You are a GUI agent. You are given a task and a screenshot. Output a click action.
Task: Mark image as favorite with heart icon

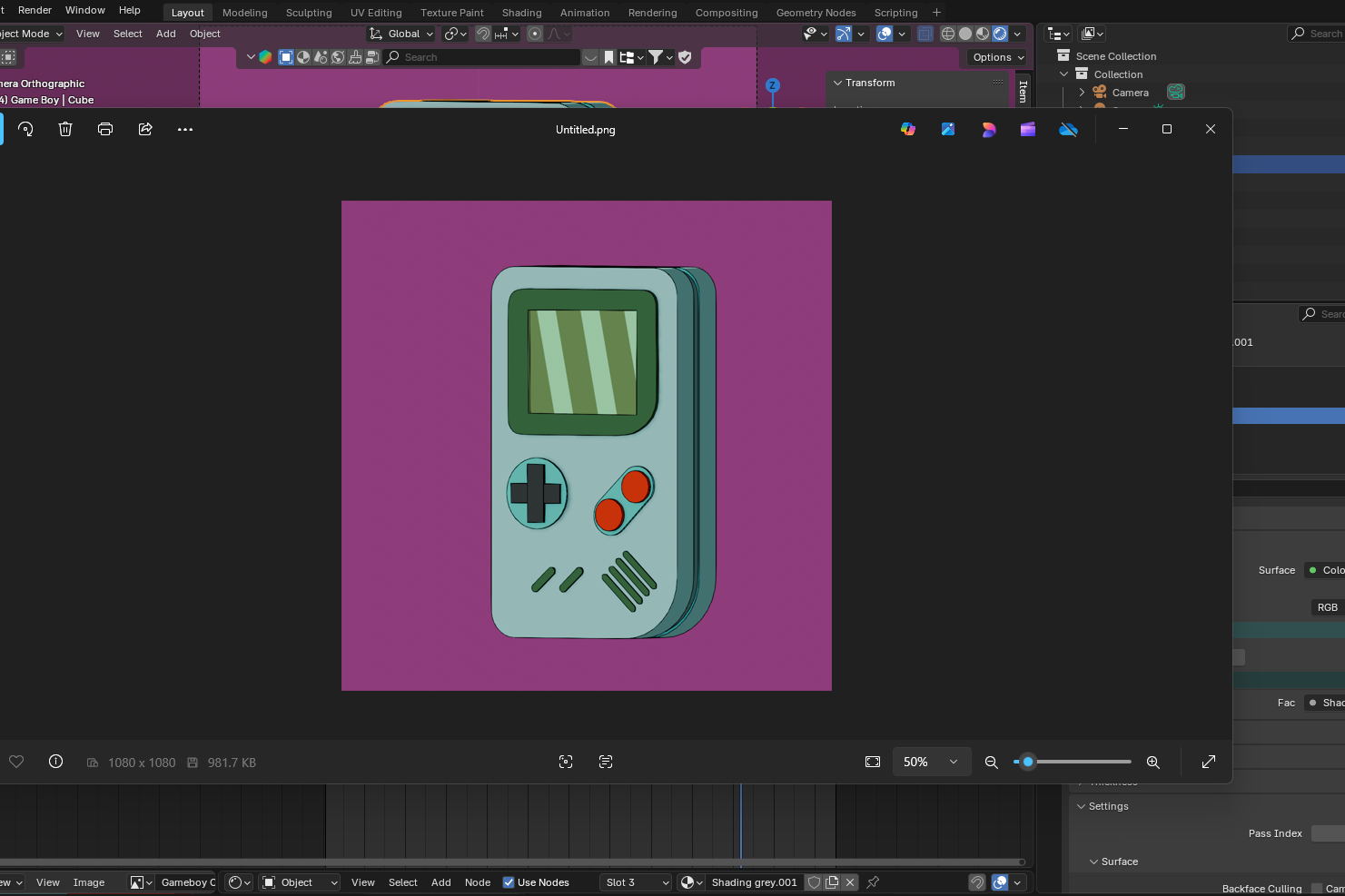click(x=16, y=762)
